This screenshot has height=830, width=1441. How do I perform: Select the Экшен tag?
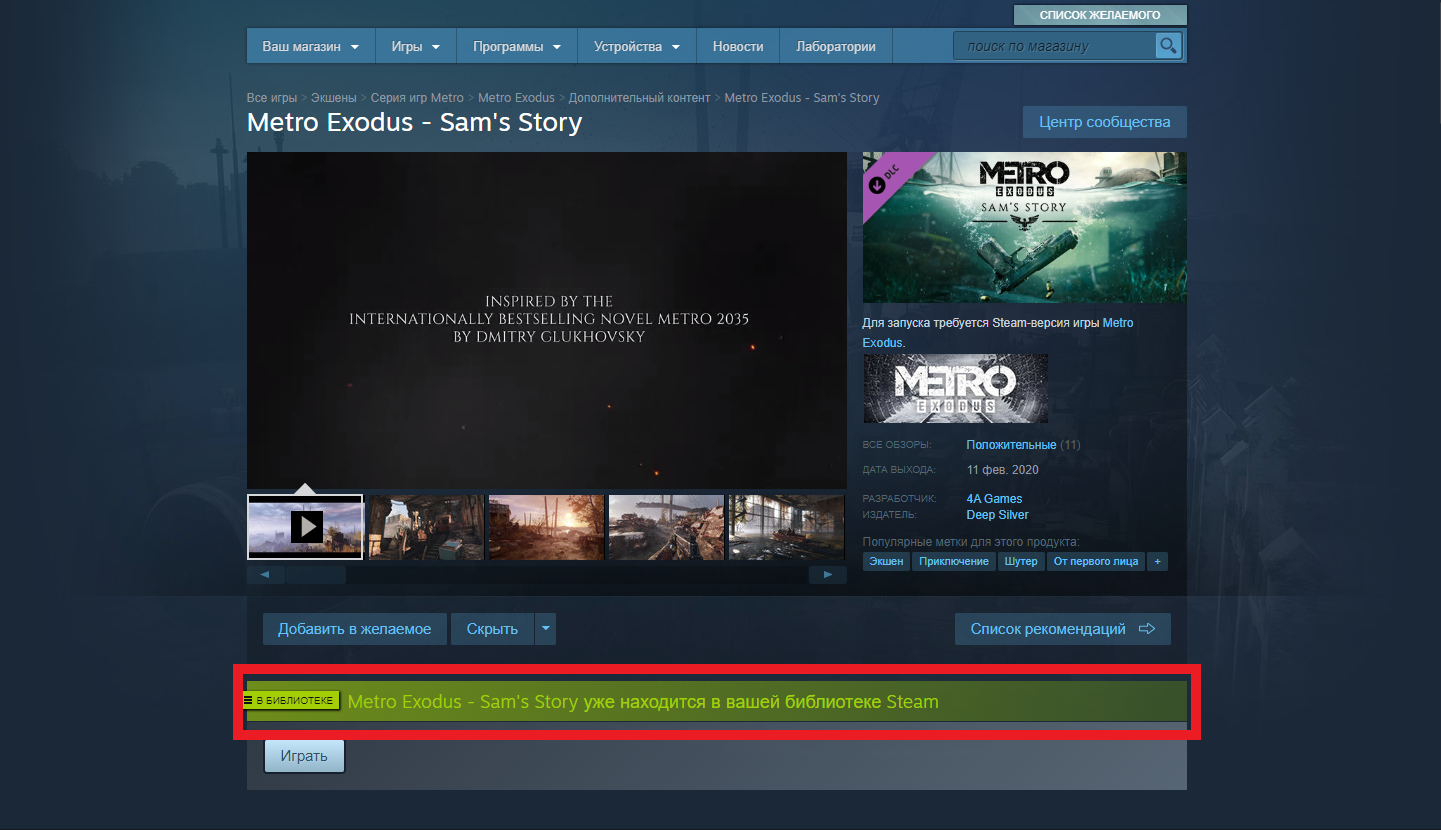click(x=886, y=561)
